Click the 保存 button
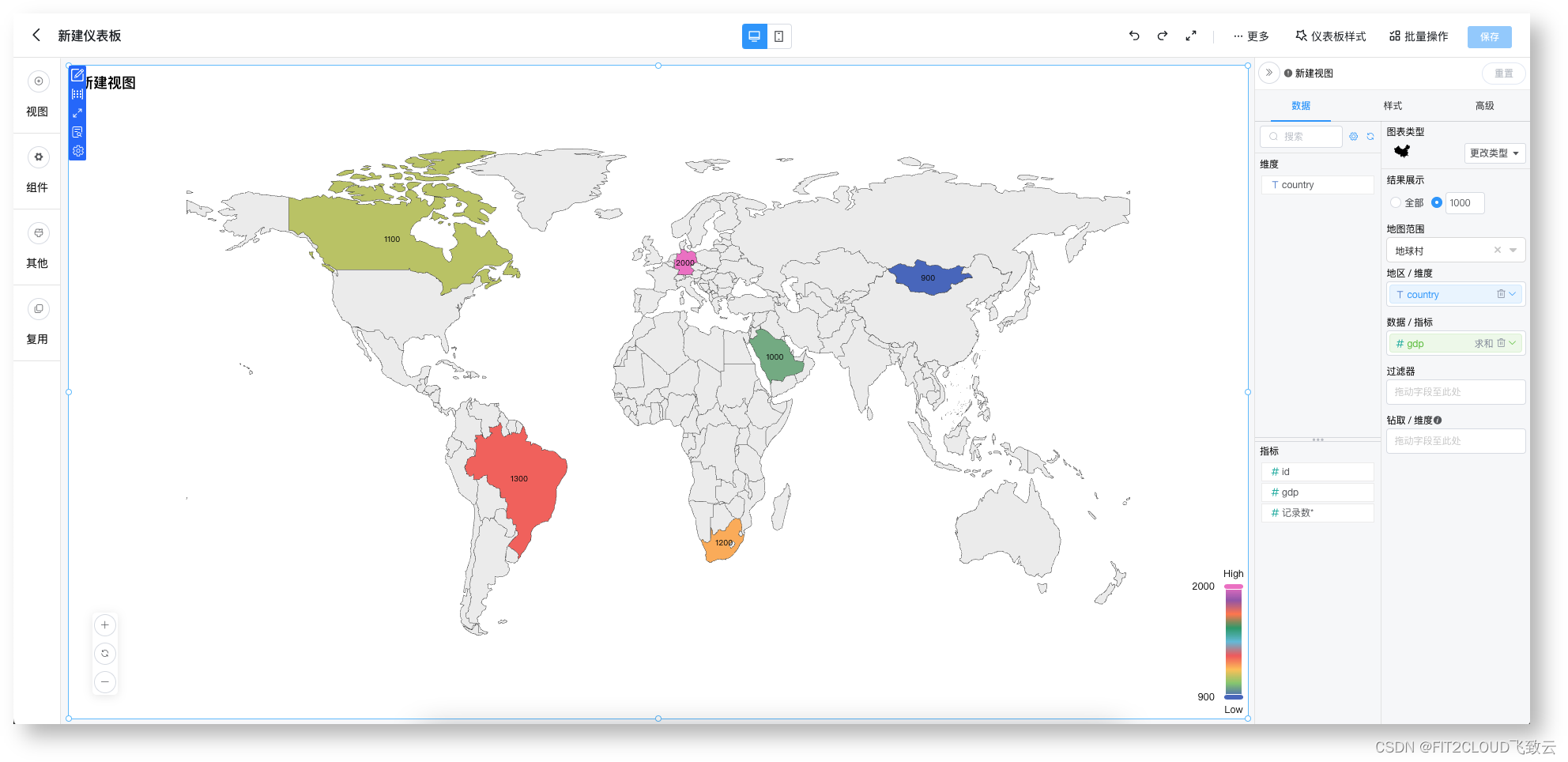The width and height of the screenshot is (1568, 762). pyautogui.click(x=1490, y=37)
